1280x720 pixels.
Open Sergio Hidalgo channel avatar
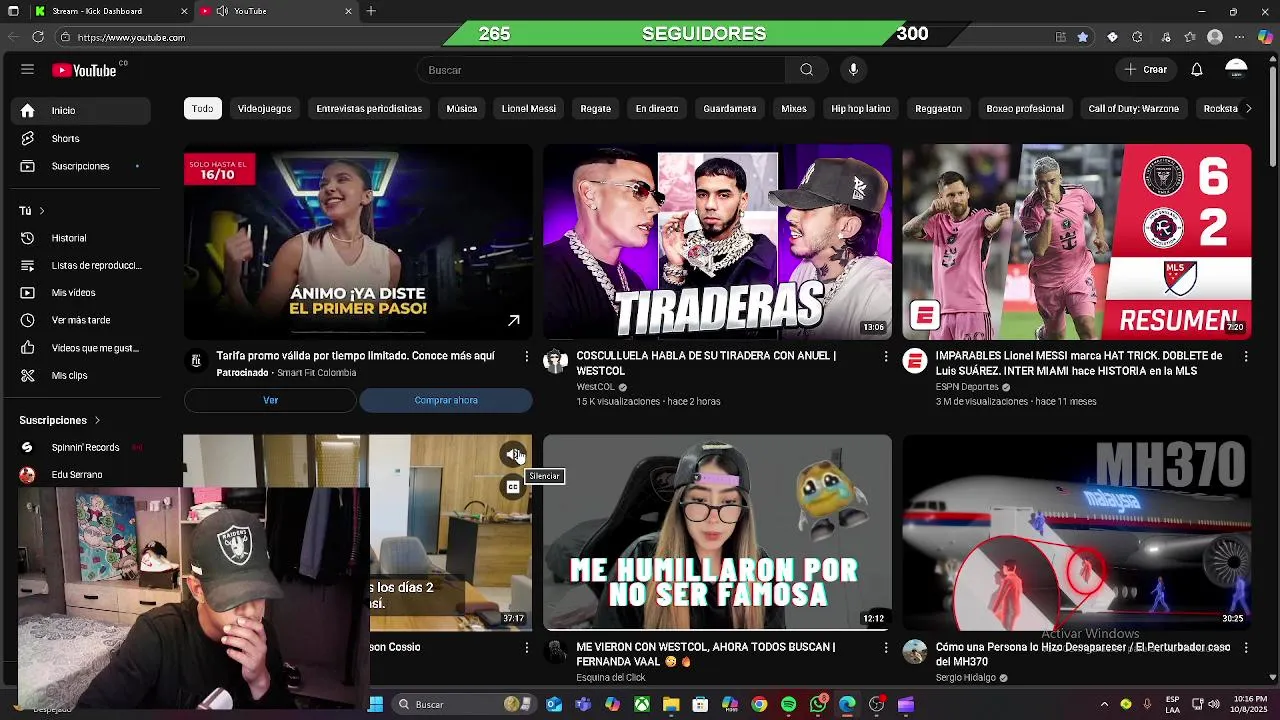point(915,652)
